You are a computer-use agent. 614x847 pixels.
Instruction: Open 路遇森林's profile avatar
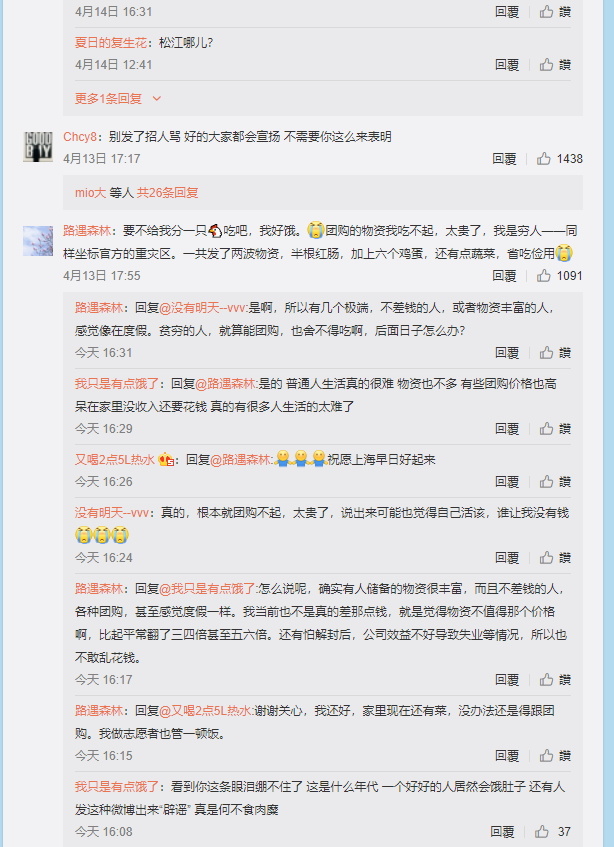click(x=38, y=241)
